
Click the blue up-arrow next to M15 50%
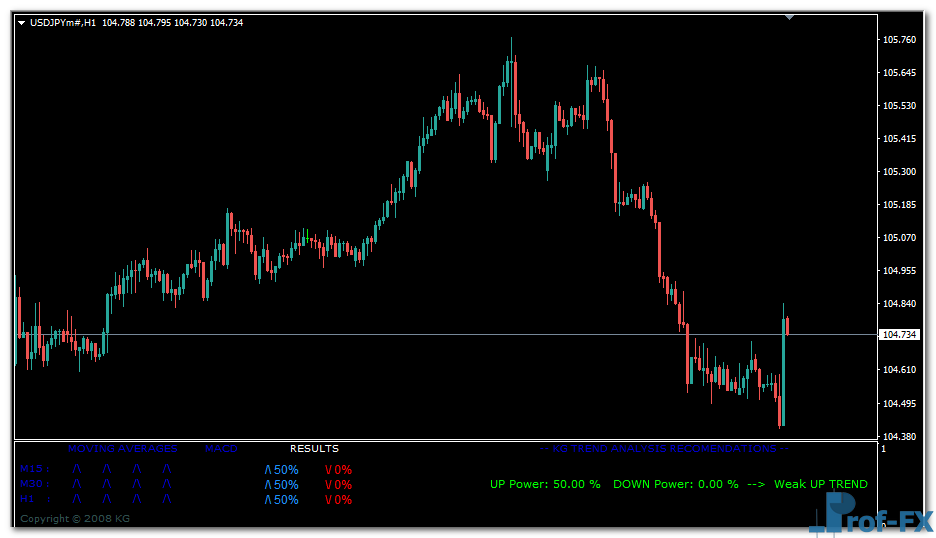[267, 469]
